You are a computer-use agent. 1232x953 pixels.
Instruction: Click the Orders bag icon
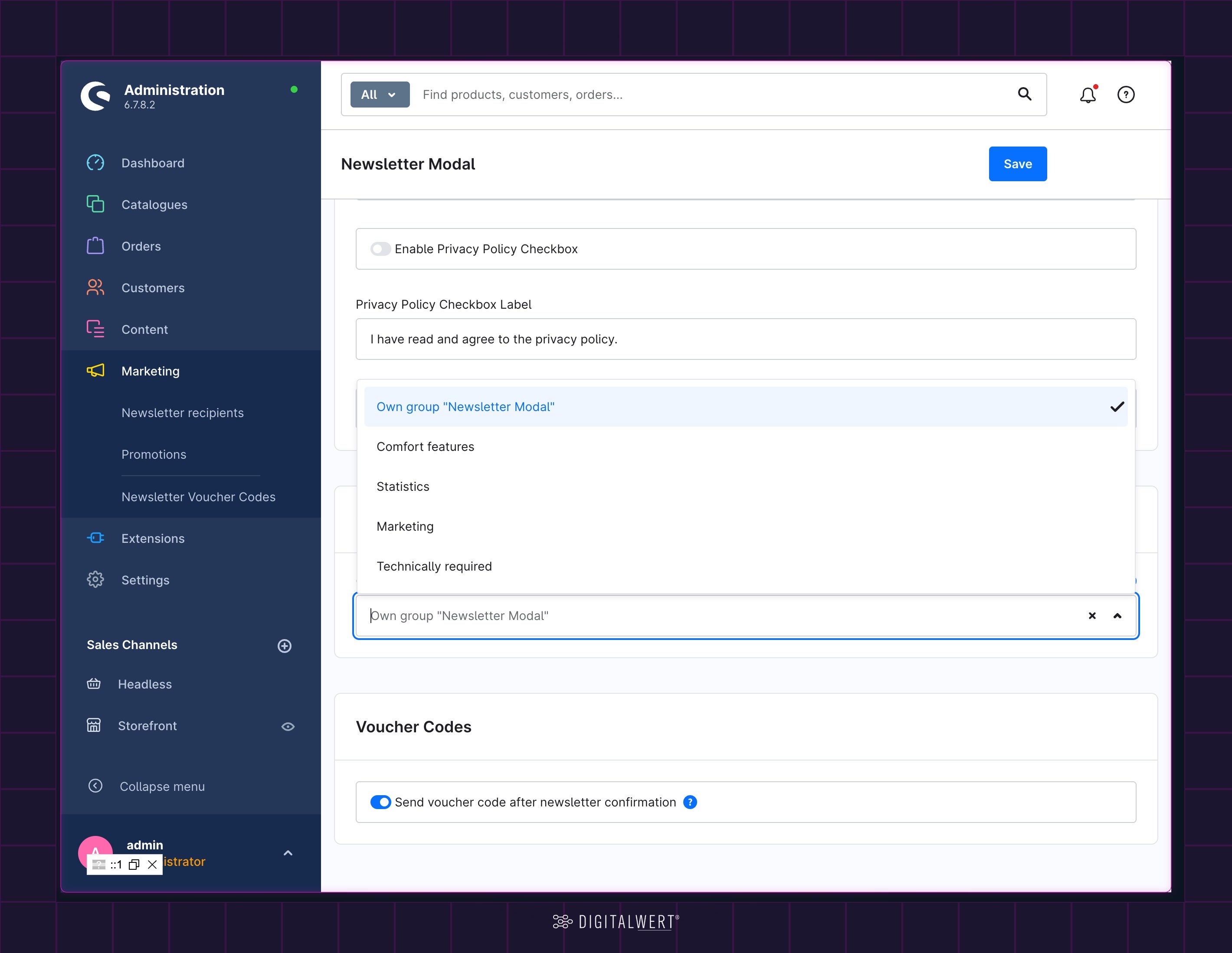click(x=95, y=246)
